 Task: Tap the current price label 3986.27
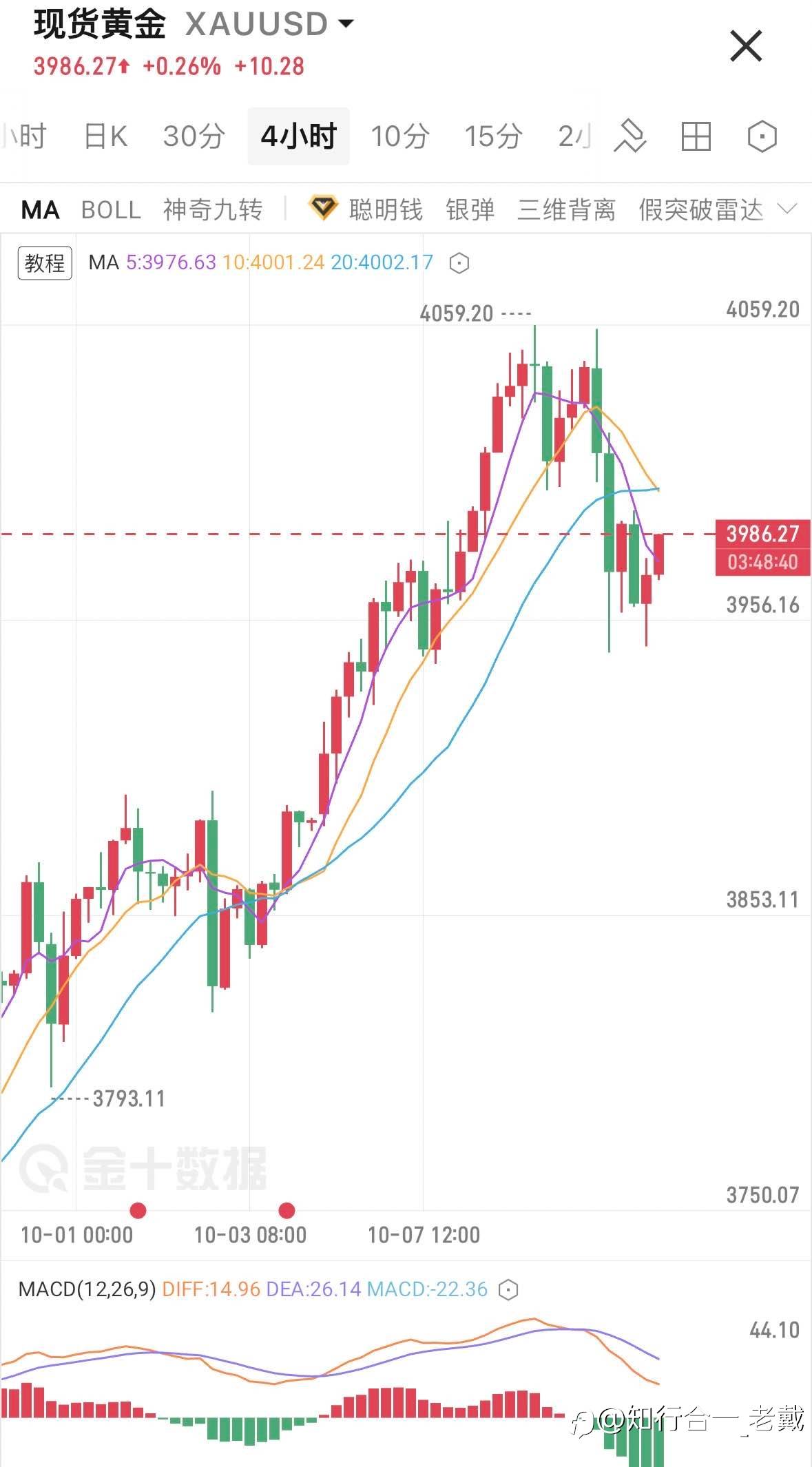pos(762,534)
